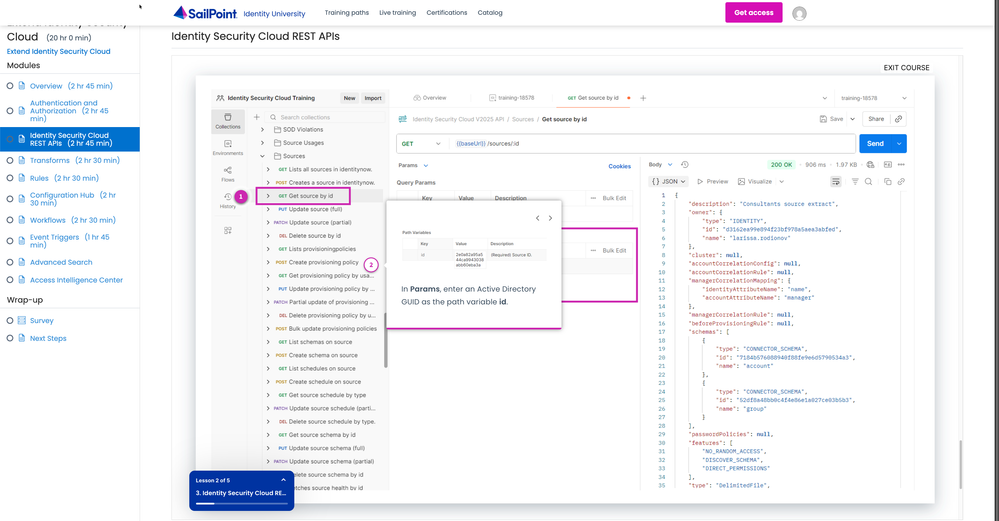Open the Send button dropdown arrow
The height and width of the screenshot is (521, 999).
coord(899,144)
